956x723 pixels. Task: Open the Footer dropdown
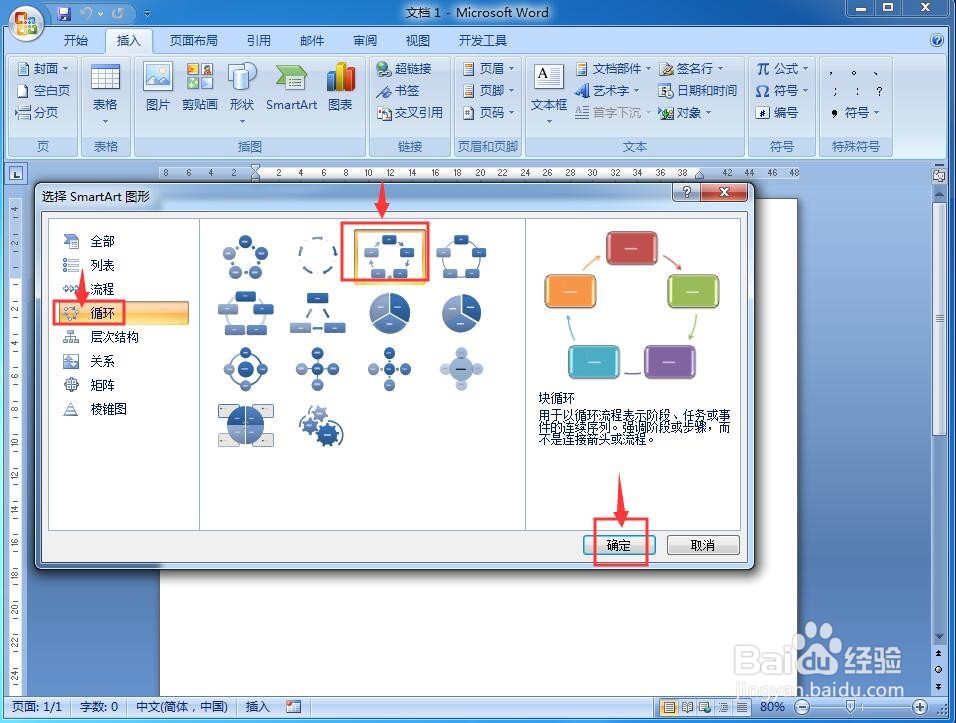coord(488,91)
